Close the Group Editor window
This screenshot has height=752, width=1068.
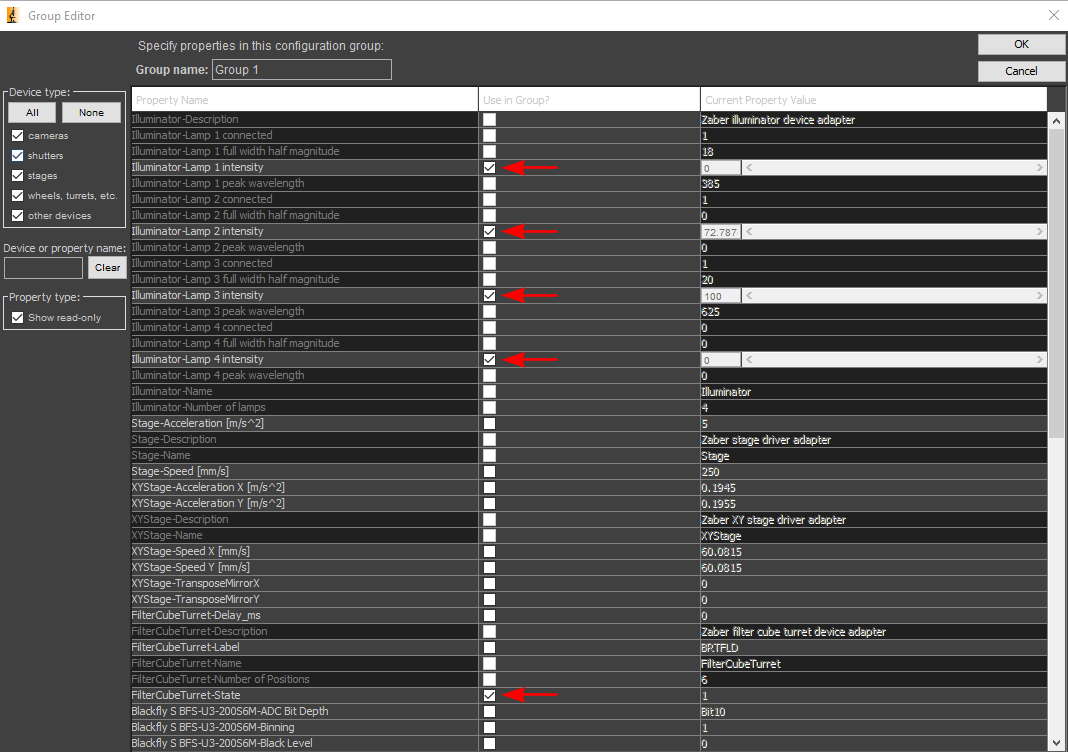pyautogui.click(x=1053, y=15)
